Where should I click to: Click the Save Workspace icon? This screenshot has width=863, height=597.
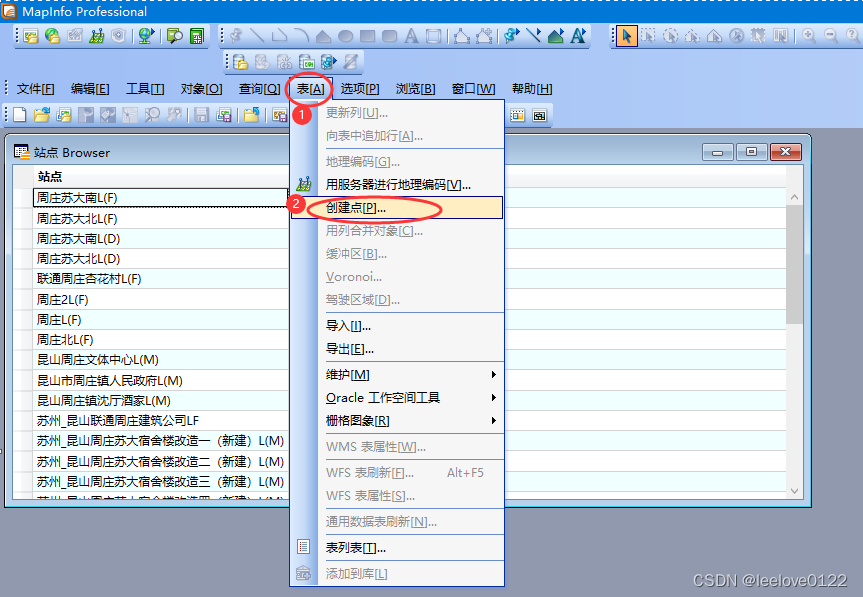coord(224,114)
